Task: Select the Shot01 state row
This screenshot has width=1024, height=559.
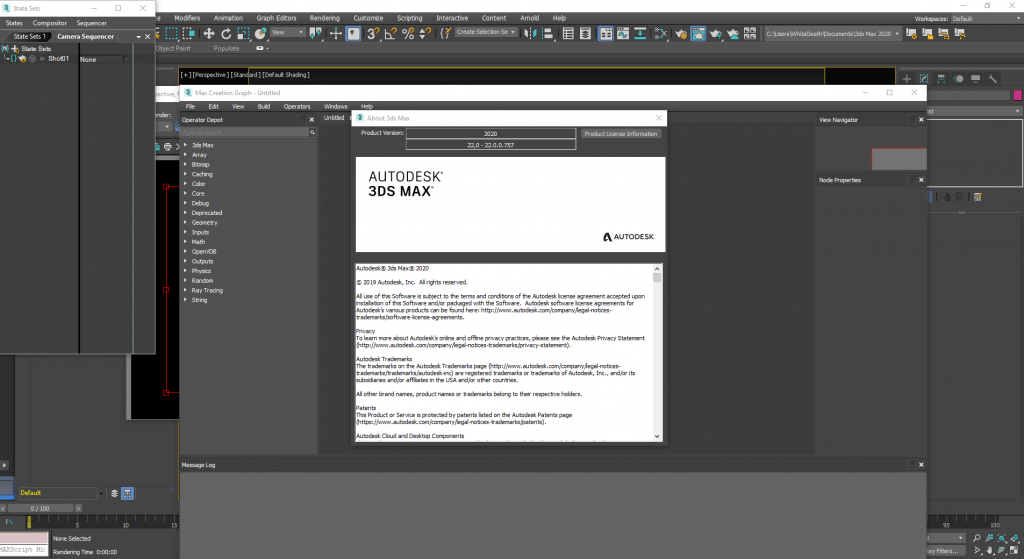Action: pyautogui.click(x=58, y=59)
